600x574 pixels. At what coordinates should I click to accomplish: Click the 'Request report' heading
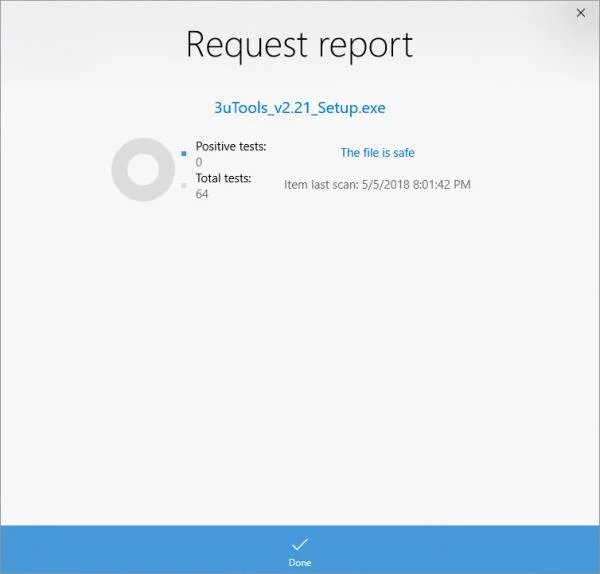pyautogui.click(x=300, y=46)
